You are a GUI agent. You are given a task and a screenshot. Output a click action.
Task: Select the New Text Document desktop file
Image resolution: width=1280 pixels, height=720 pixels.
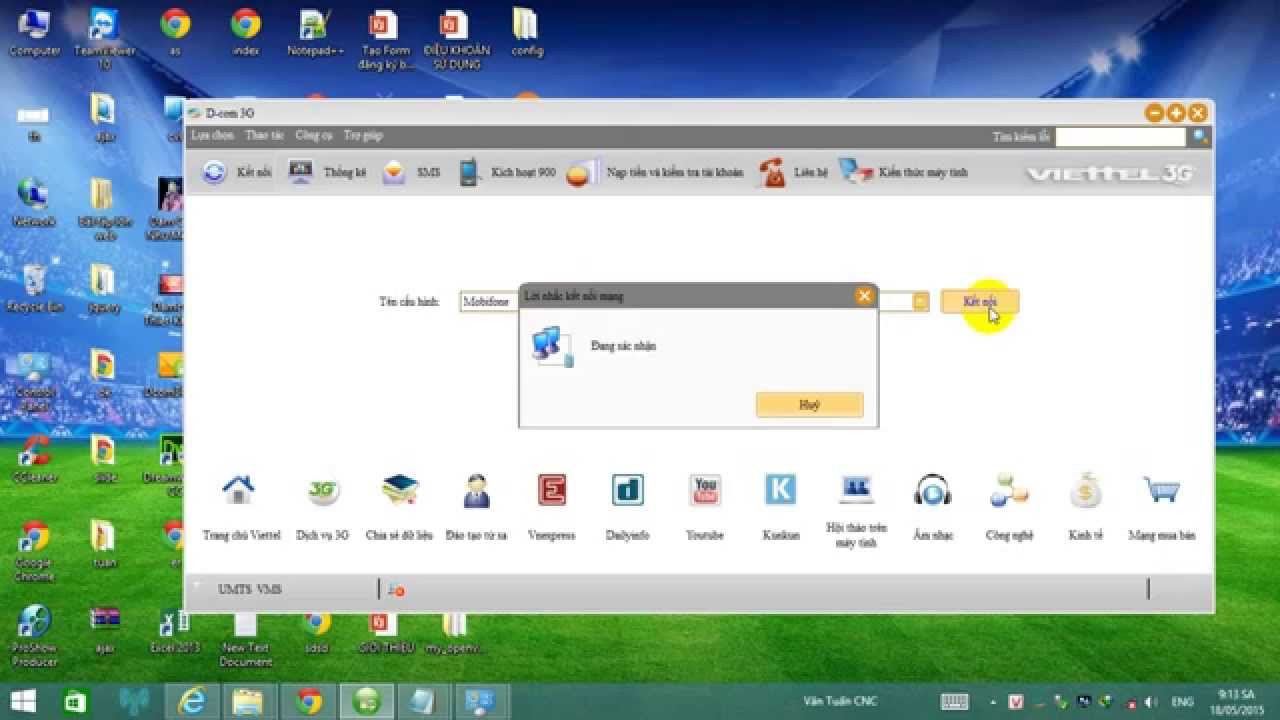pyautogui.click(x=245, y=637)
